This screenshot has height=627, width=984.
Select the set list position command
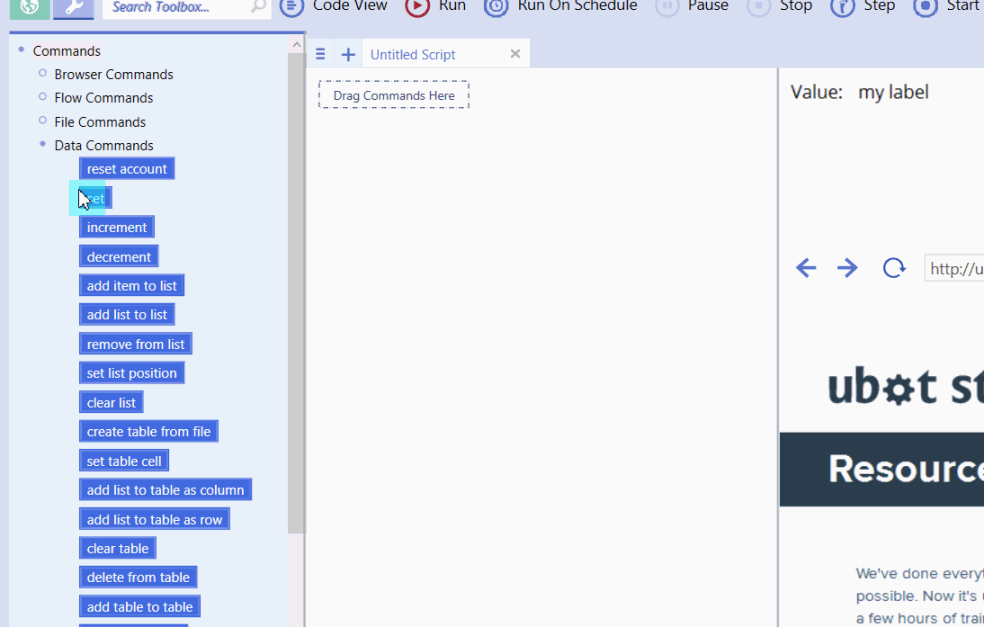pos(132,373)
